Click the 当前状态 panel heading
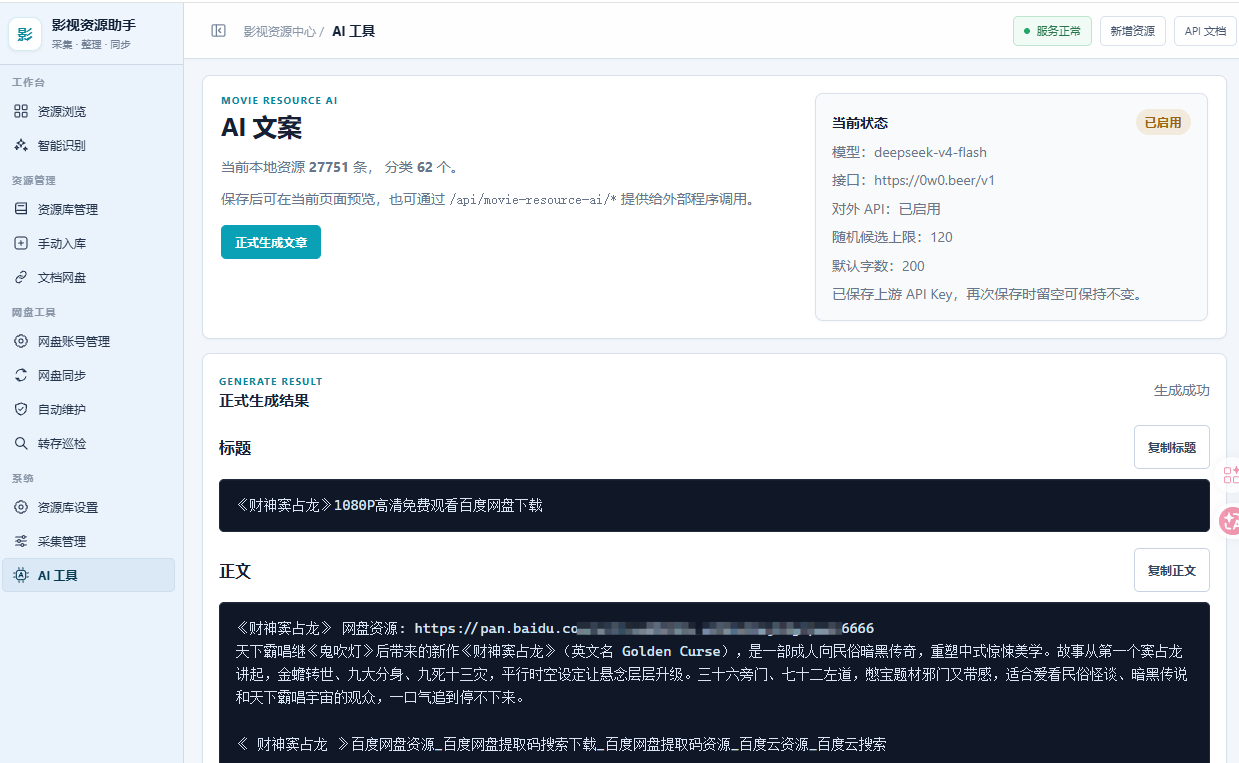The image size is (1239, 763). (x=860, y=123)
